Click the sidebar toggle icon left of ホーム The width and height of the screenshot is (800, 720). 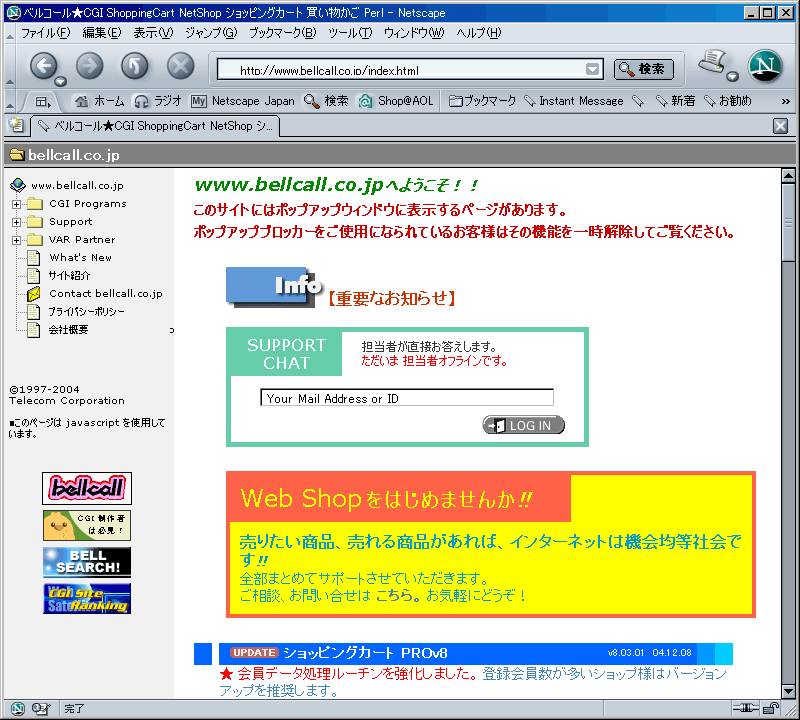click(43, 102)
